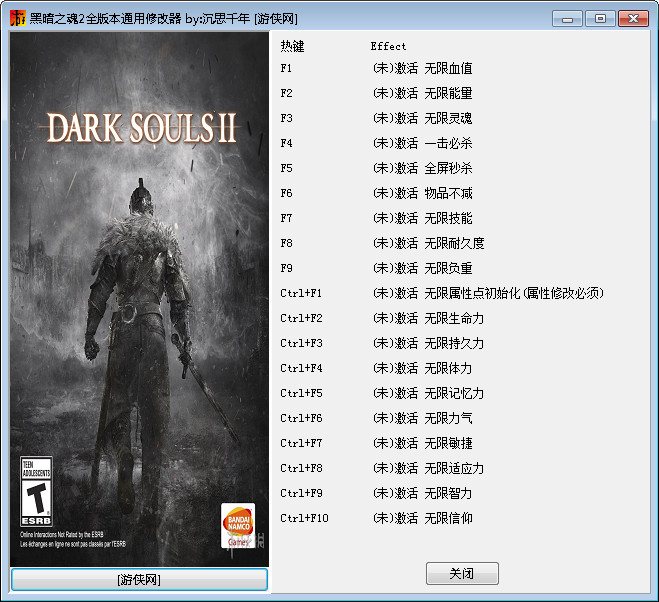Viewport: 659px width, 602px height.
Task: Select the 物品不减 effect text
Action: coord(448,193)
